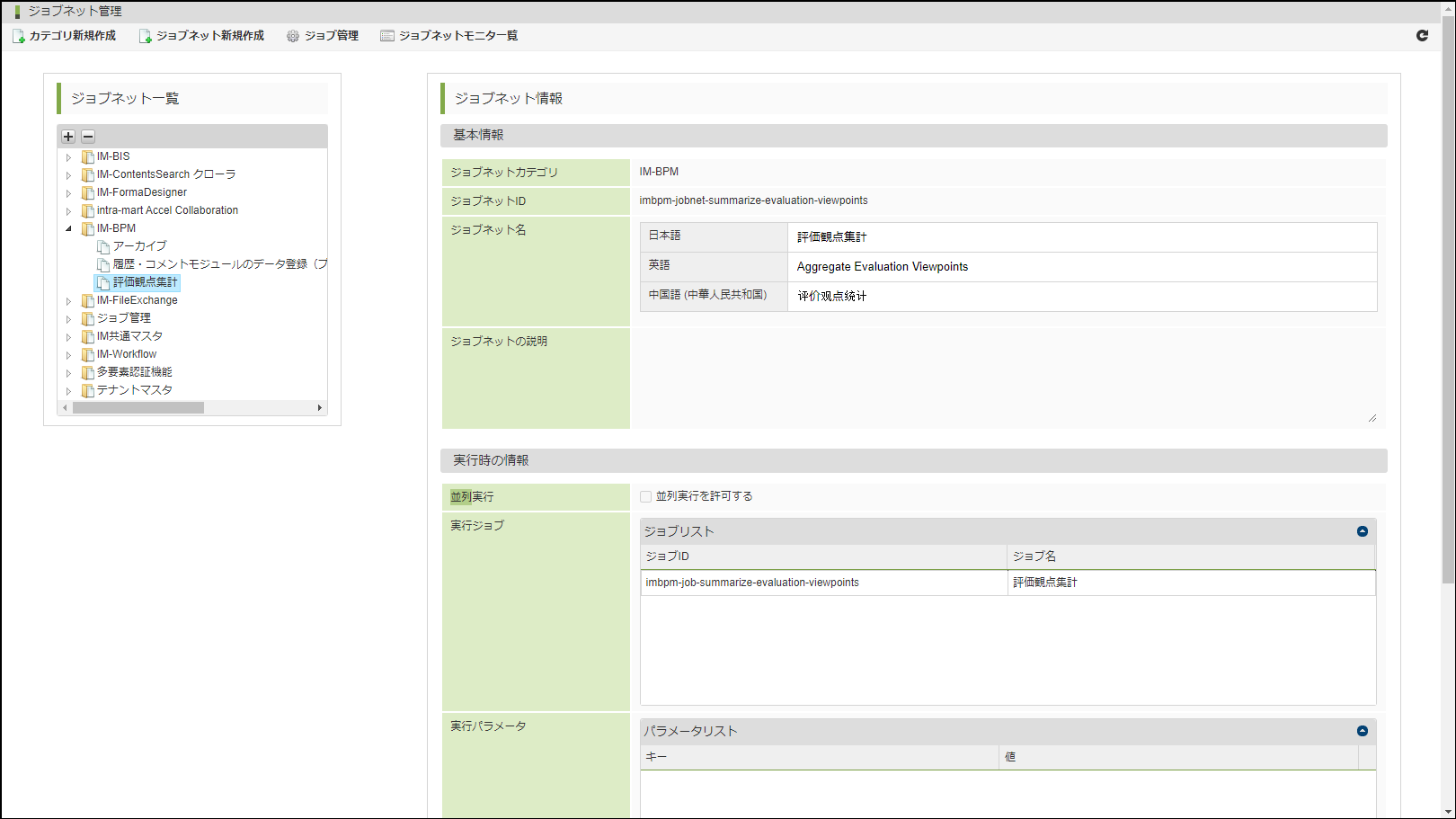Expand the IM-Workflow tree node
Screen dimensions: 1456x819
[68, 355]
